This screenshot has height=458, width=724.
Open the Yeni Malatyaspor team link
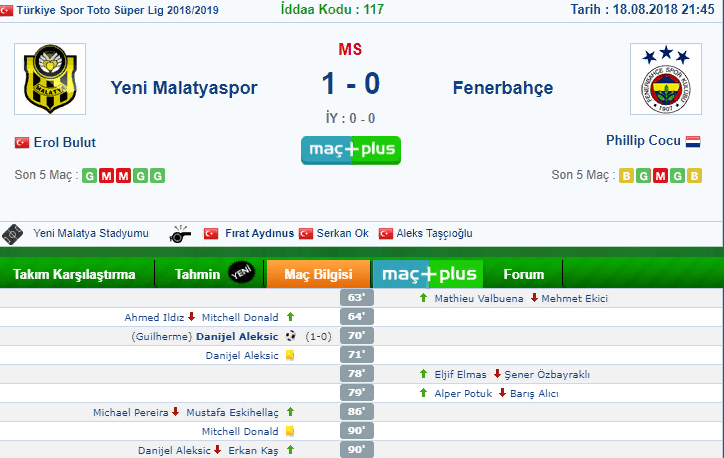point(184,88)
